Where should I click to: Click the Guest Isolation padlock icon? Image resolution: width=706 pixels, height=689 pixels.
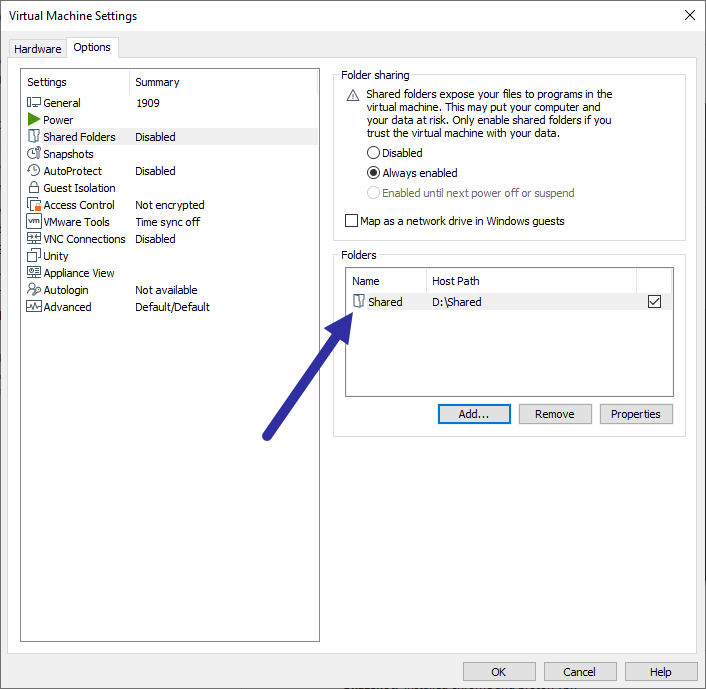(x=34, y=187)
